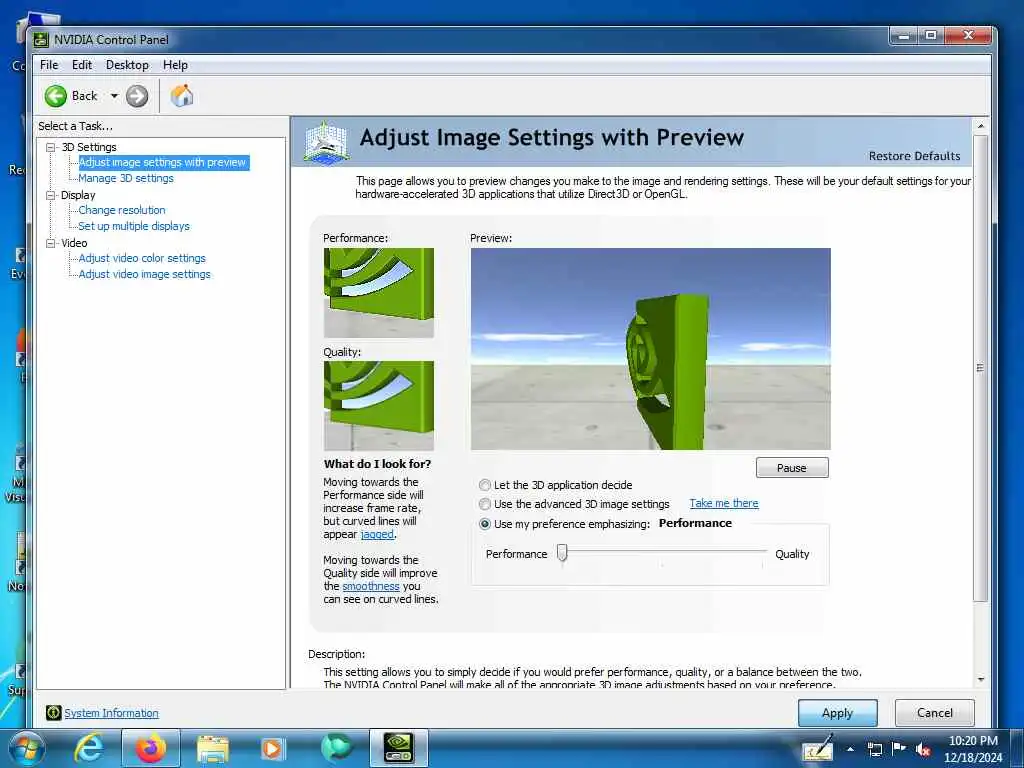Collapse the 3D Settings tree node
The image size is (1024, 768).
tap(50, 148)
